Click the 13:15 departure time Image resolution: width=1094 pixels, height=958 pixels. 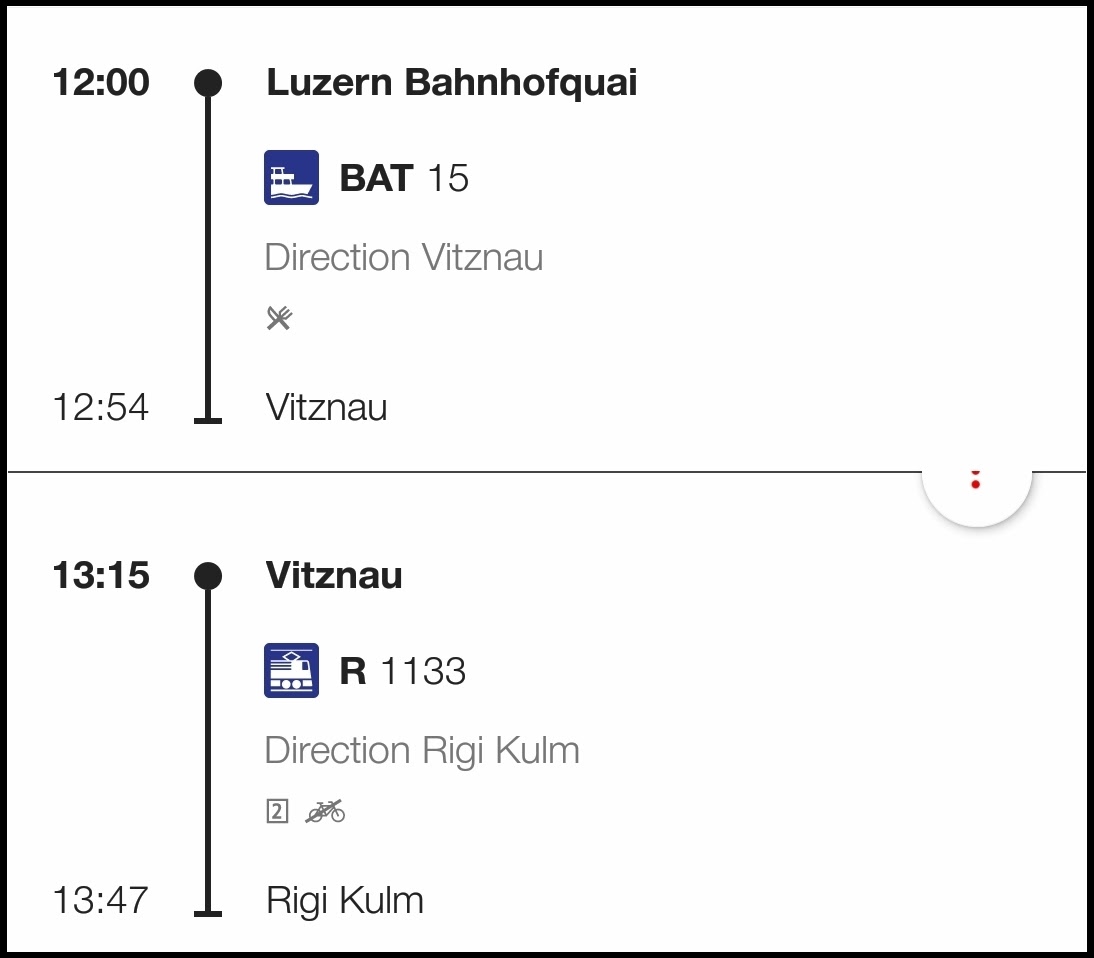101,576
